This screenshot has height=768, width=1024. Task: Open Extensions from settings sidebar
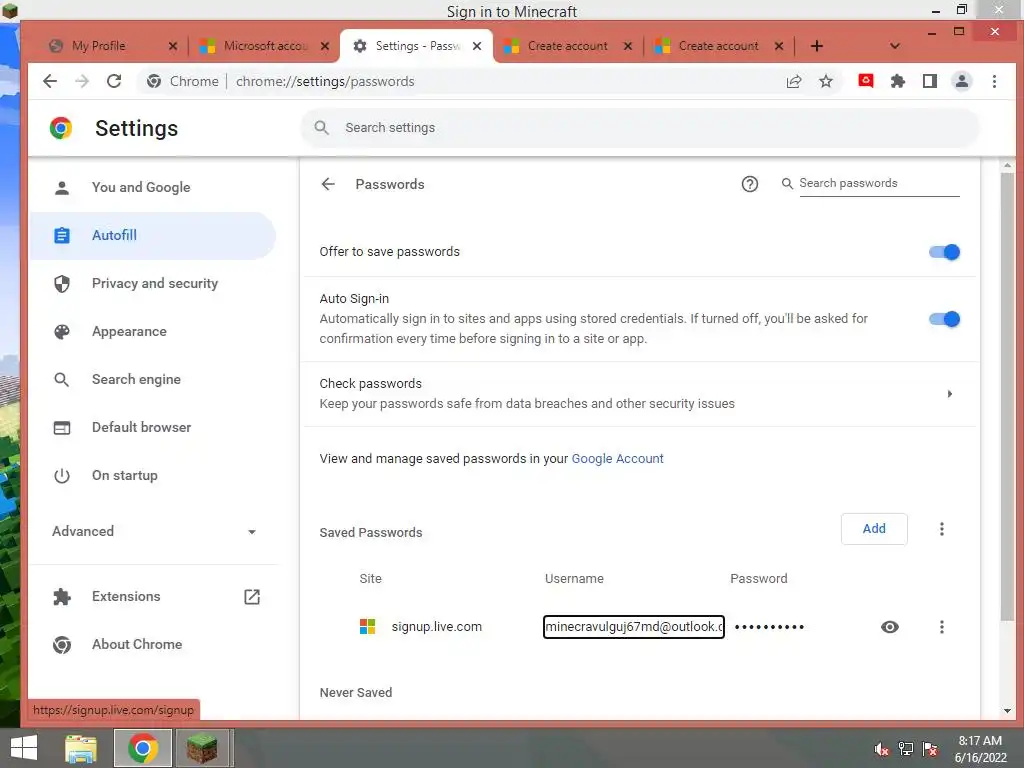click(x=152, y=596)
